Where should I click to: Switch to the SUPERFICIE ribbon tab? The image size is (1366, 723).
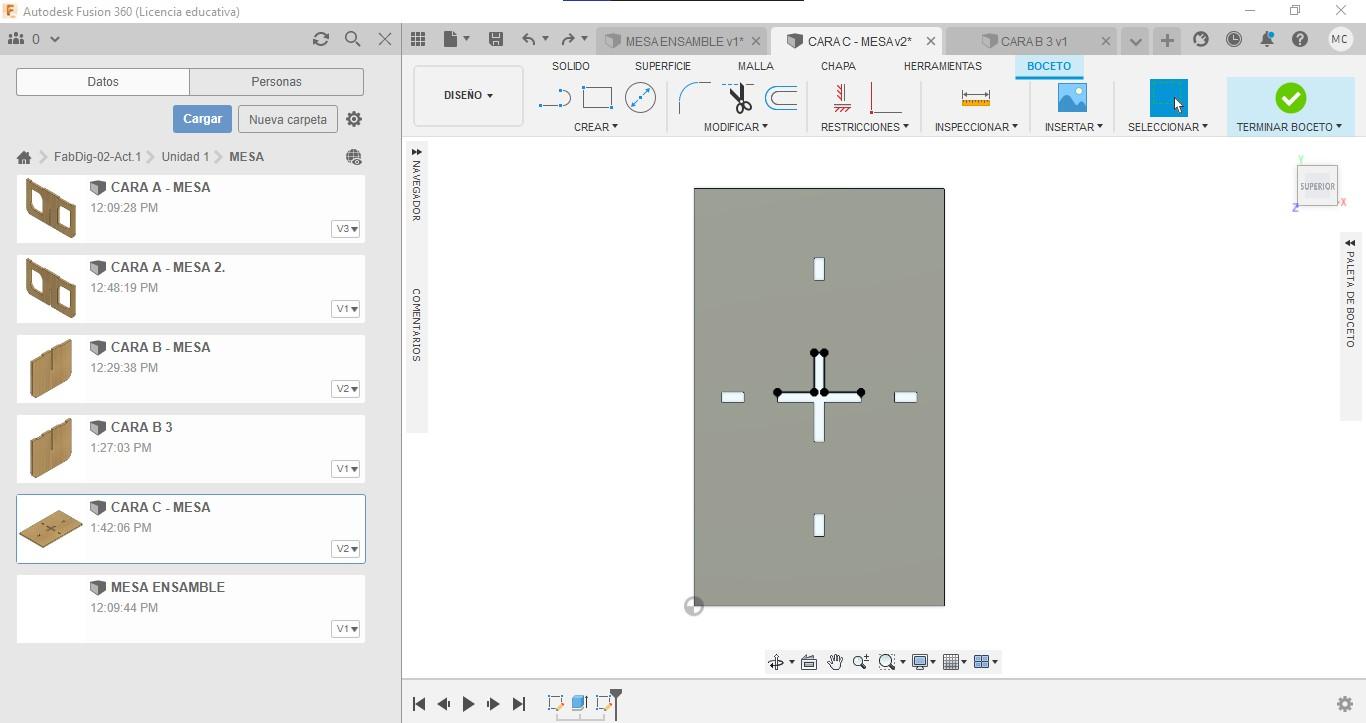point(662,66)
